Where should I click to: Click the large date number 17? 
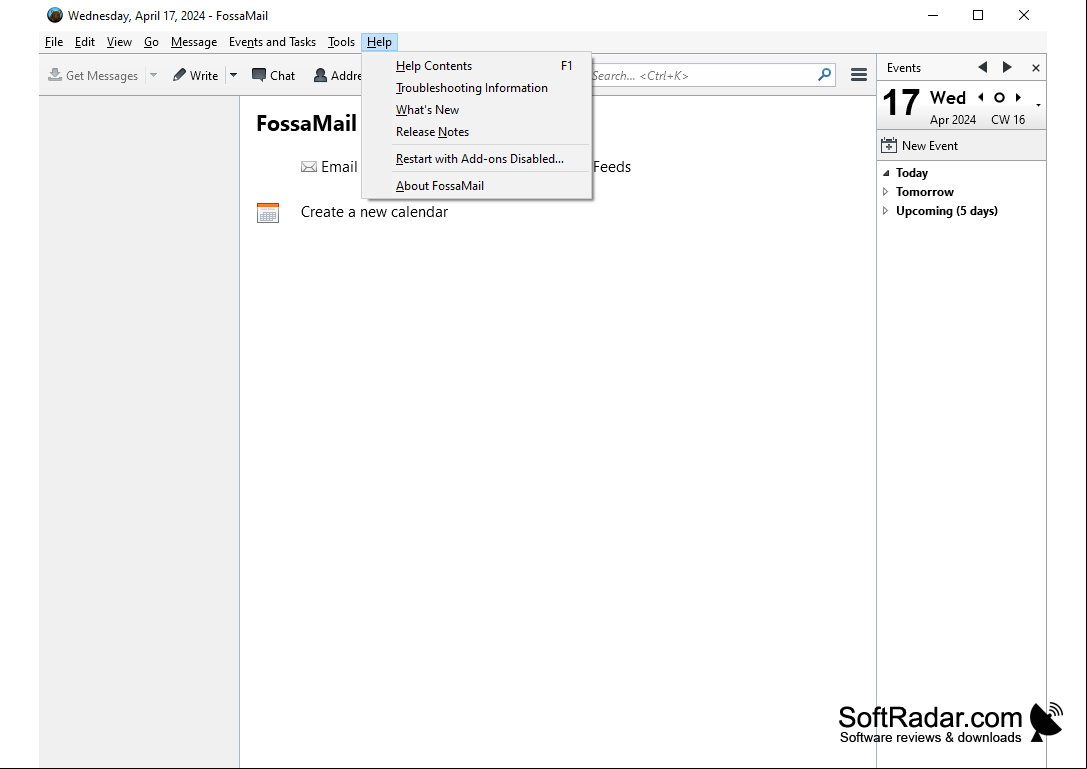point(901,103)
